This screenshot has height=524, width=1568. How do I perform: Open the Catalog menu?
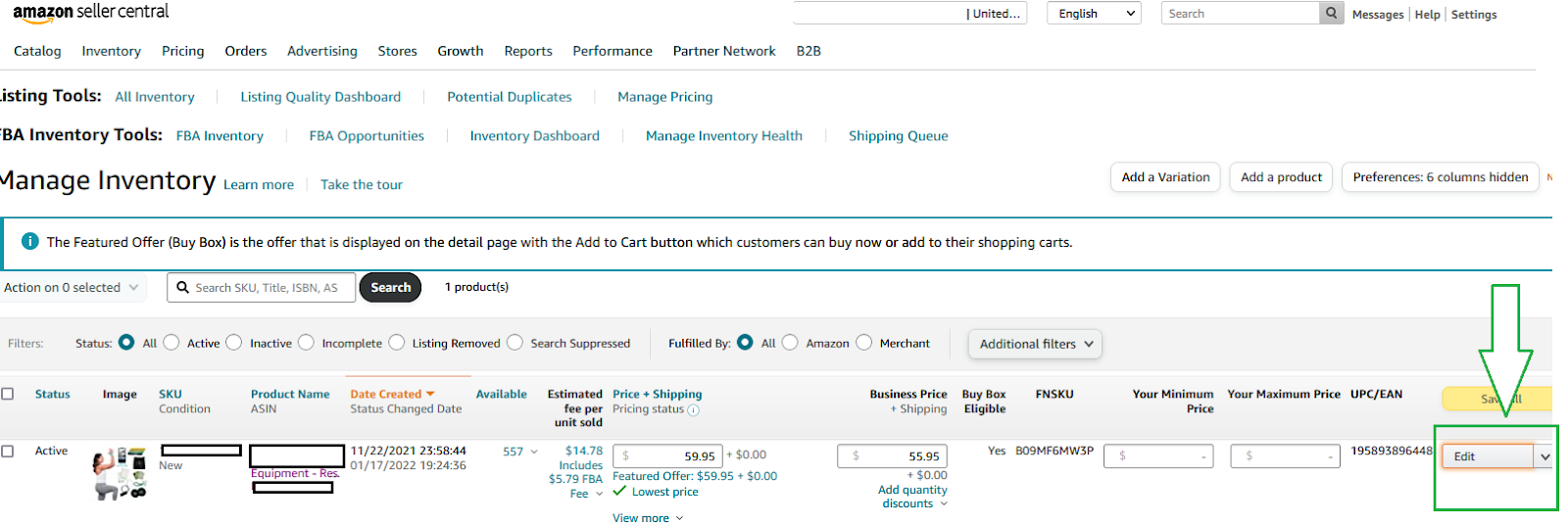[37, 51]
